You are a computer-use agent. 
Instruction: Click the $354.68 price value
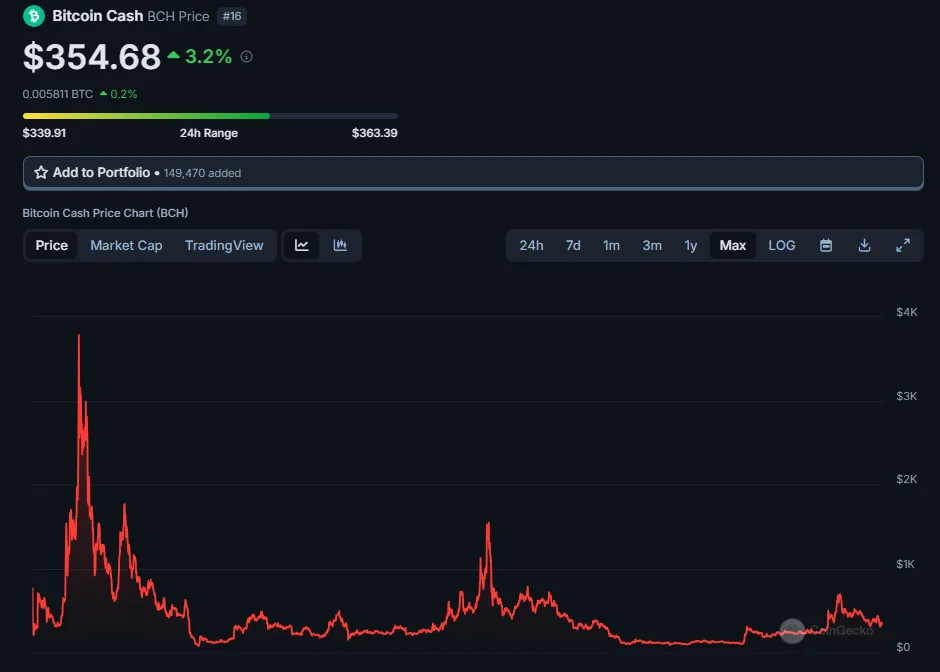pos(92,57)
